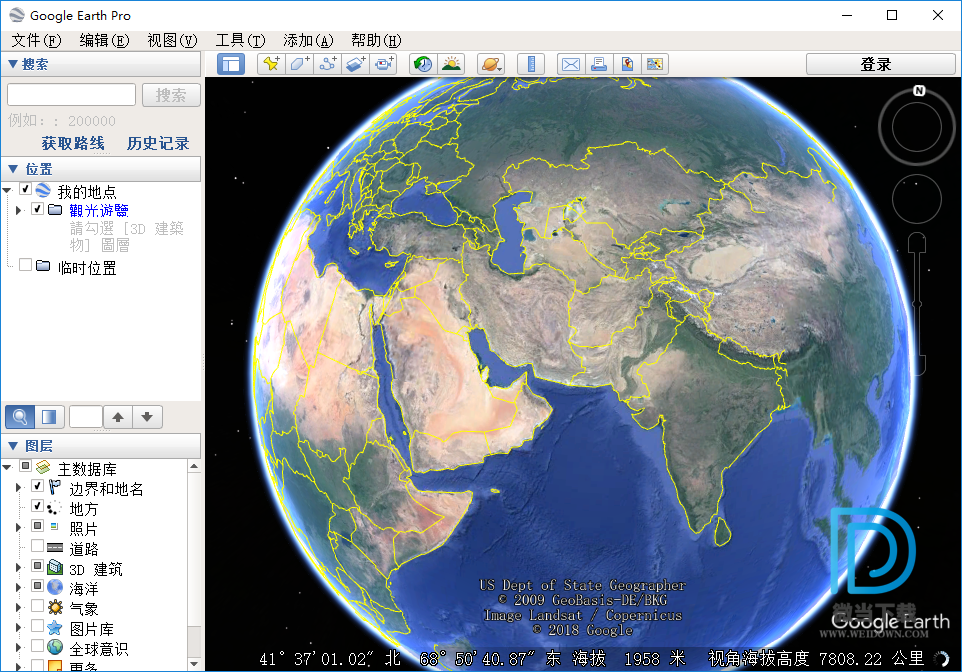This screenshot has width=962, height=672.
Task: Toggle sunlight across landscape icon
Action: pos(452,64)
